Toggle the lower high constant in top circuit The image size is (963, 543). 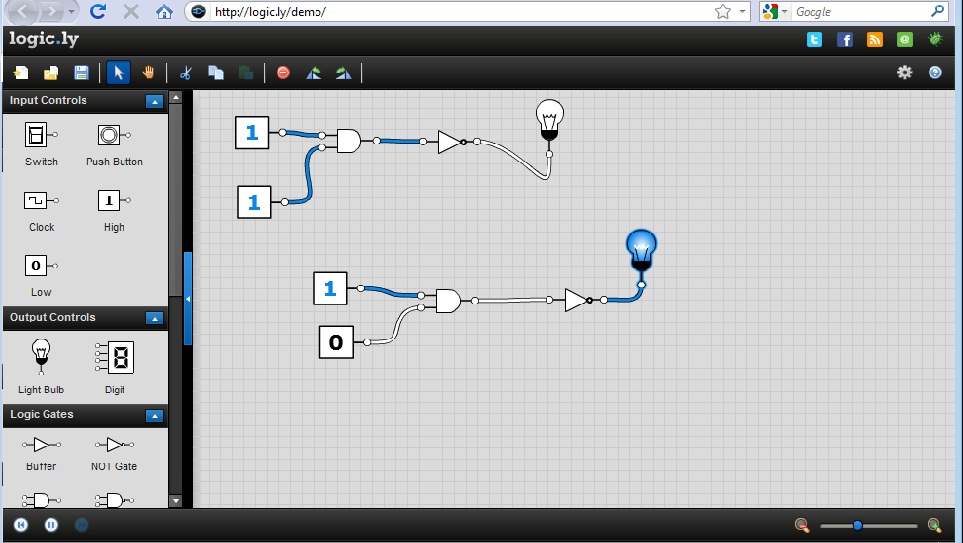(x=254, y=202)
